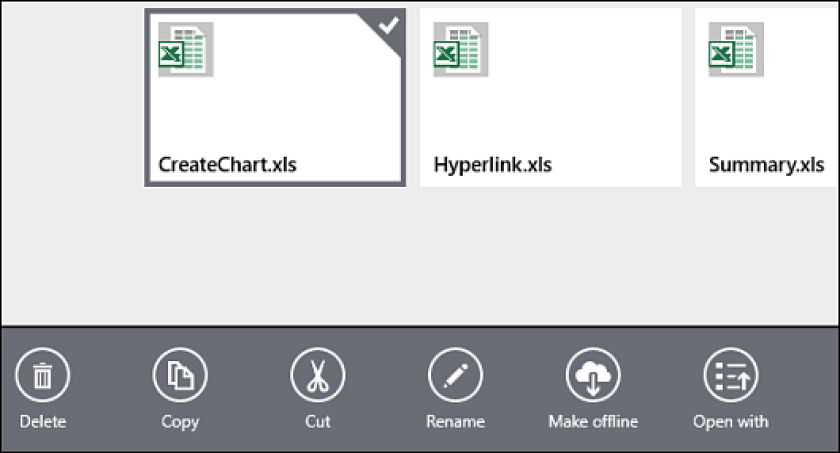Click the Excel icon on Summary.xls
The image size is (840, 453).
736,49
